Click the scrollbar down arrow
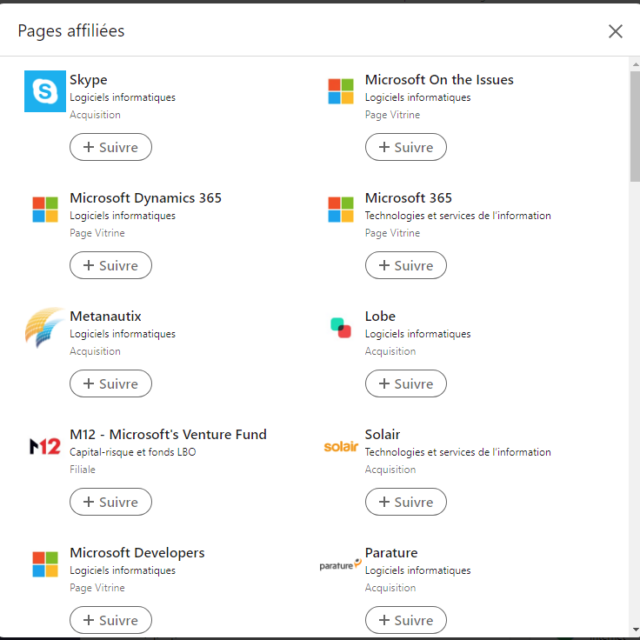The height and width of the screenshot is (640, 640). 636,629
